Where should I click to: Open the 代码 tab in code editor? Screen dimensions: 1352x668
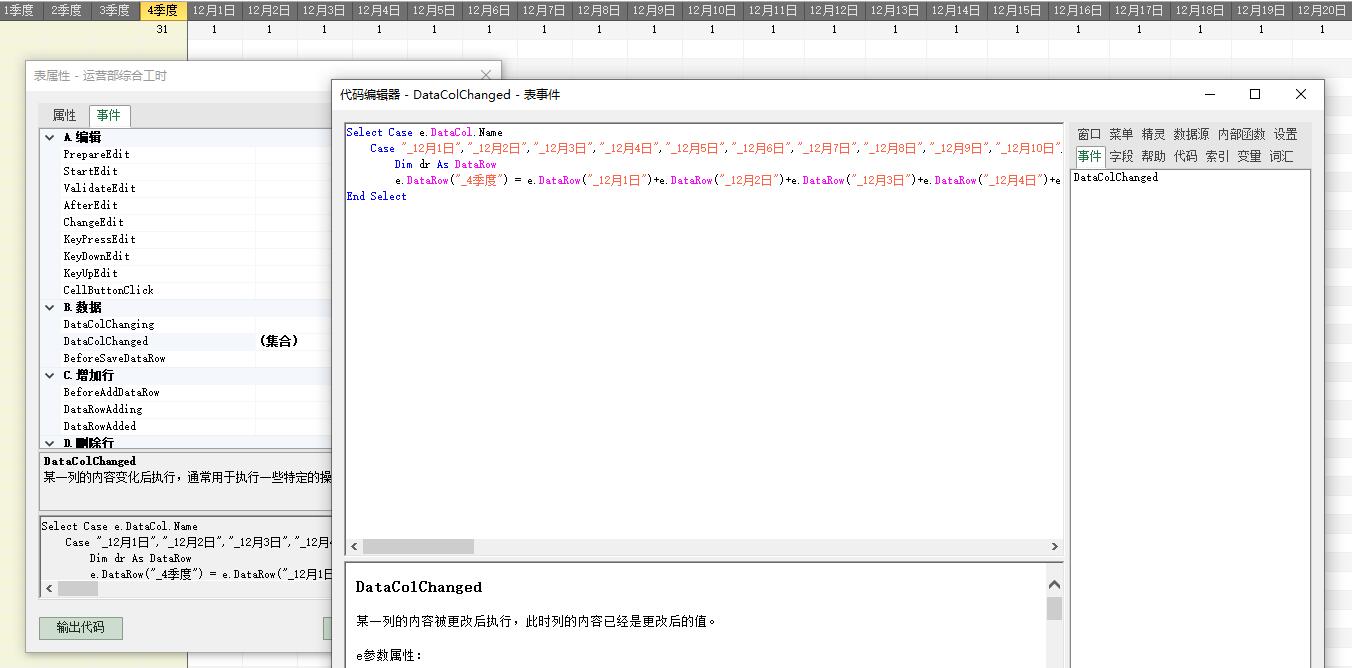[1185, 156]
